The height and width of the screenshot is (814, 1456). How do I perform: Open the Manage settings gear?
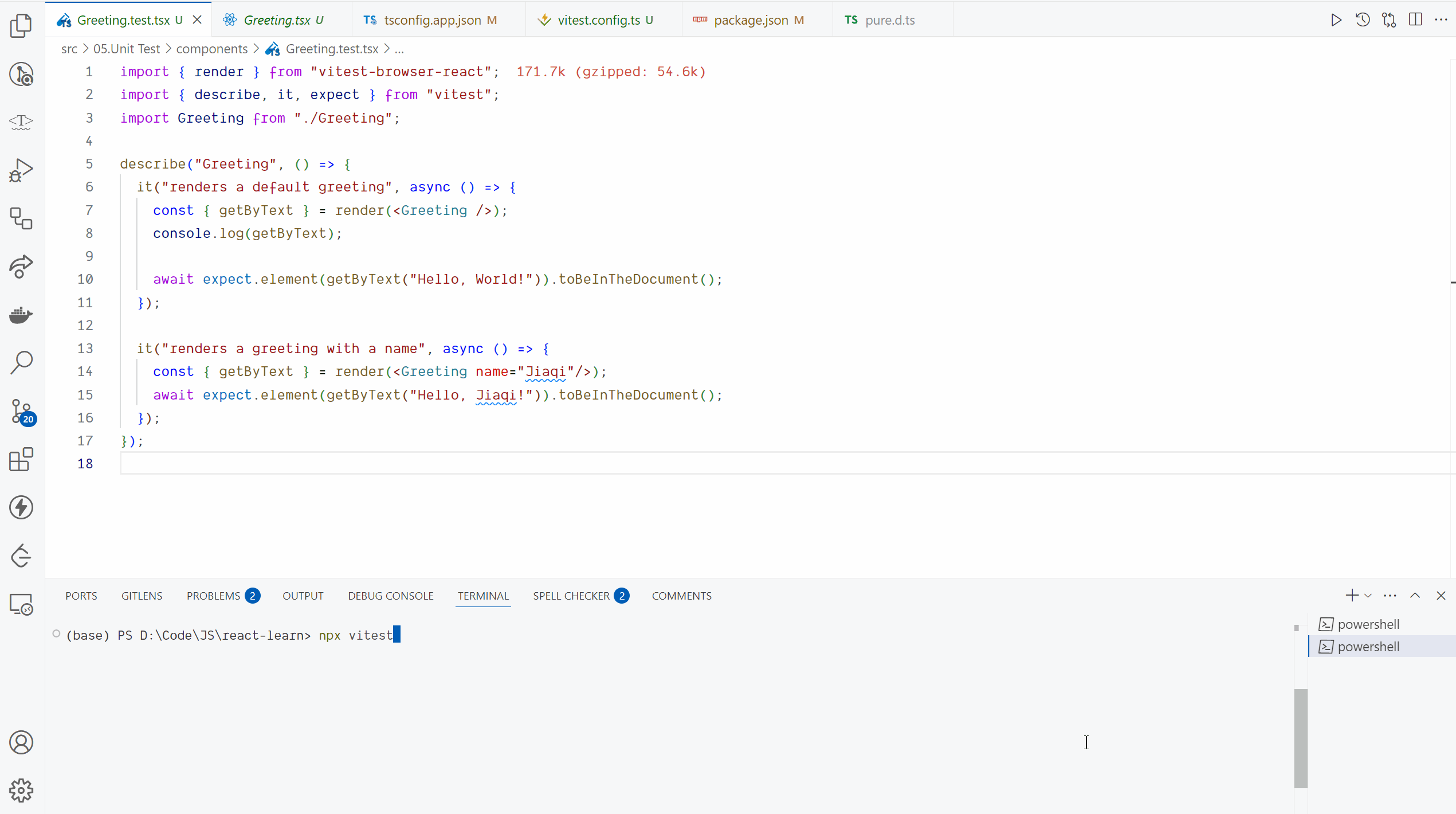click(21, 790)
